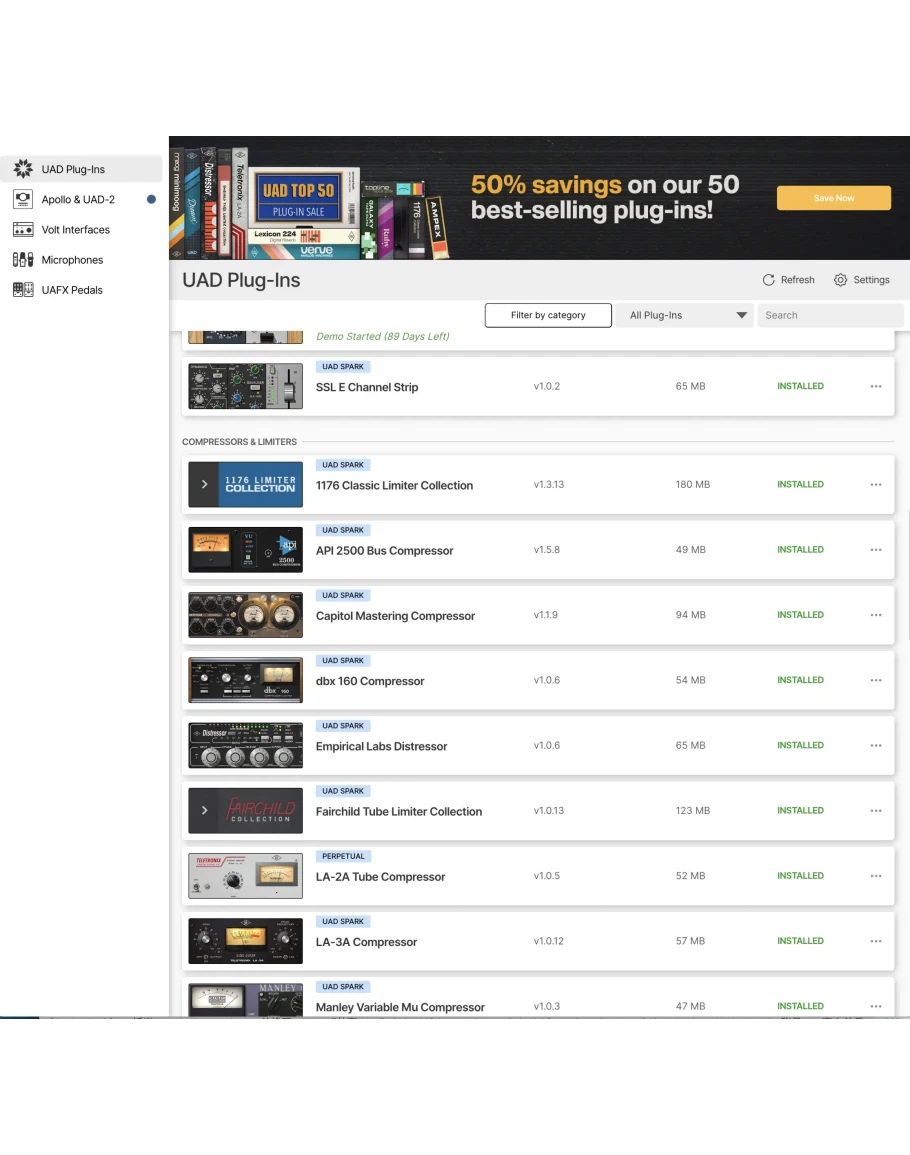Open options menu for LA-3A Compressor
This screenshot has width=910, height=1155.
pyautogui.click(x=875, y=941)
